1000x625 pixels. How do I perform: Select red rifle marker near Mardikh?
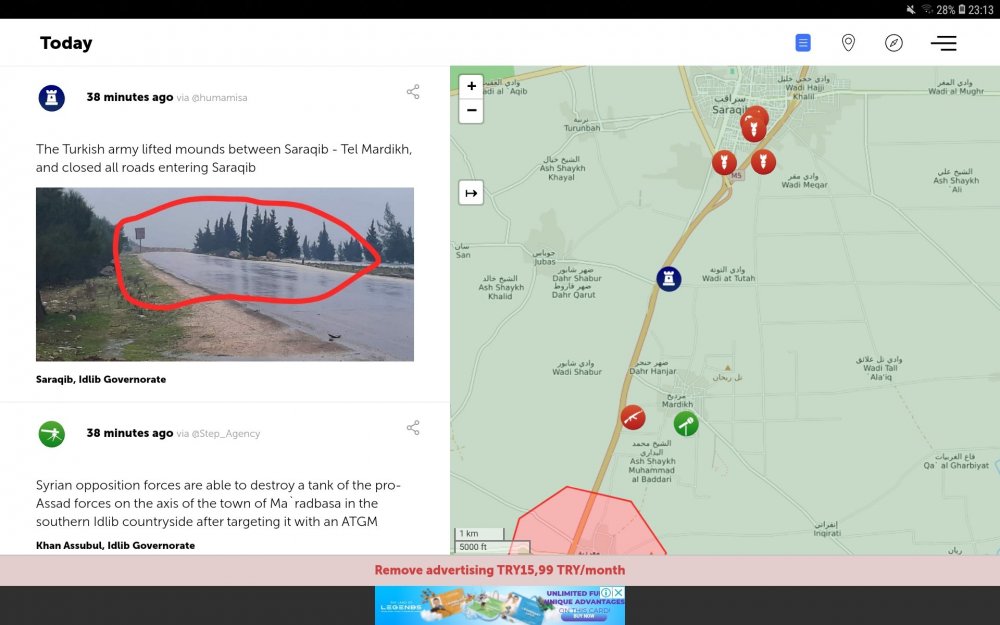[x=632, y=417]
